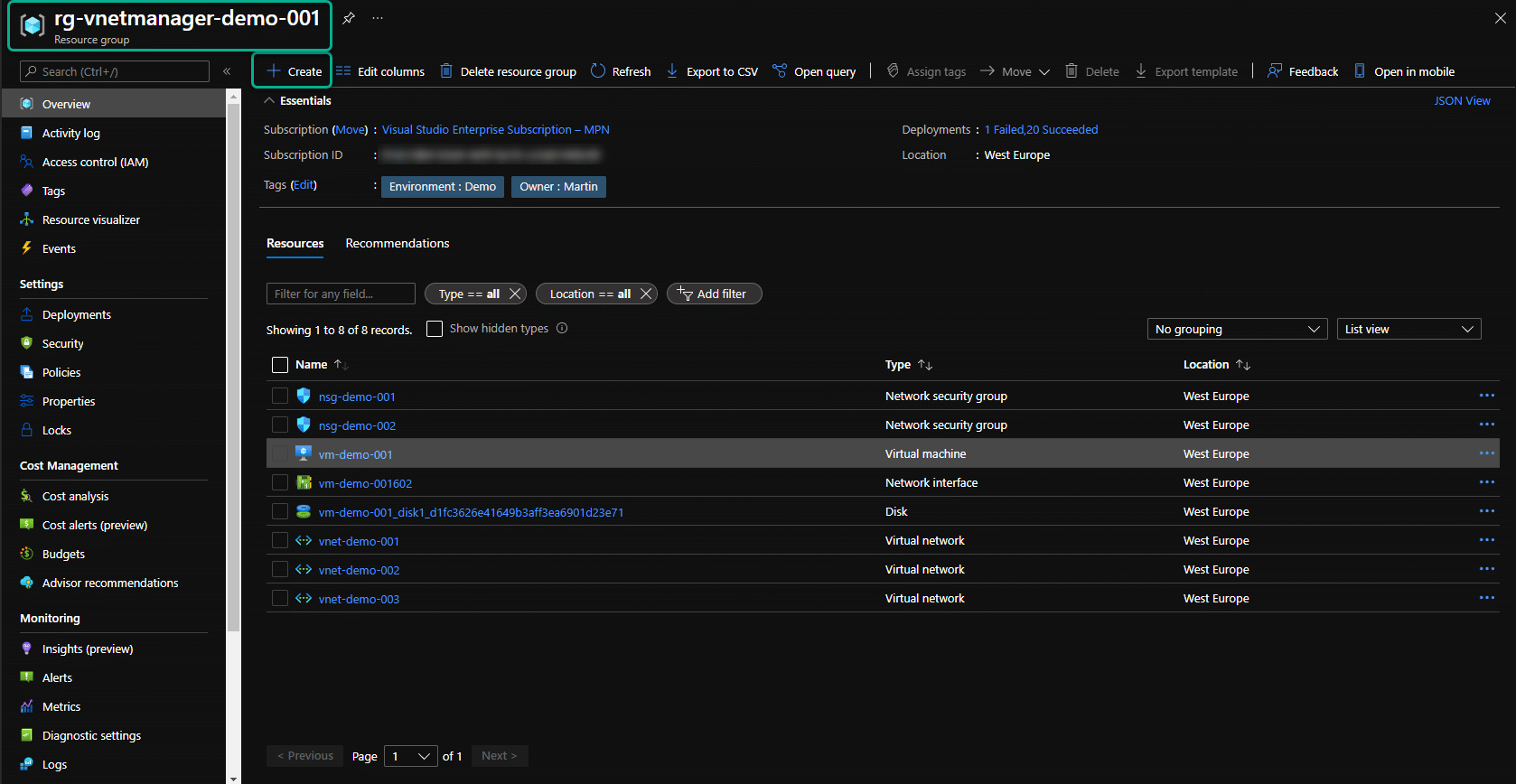The width and height of the screenshot is (1516, 784).
Task: Click the Feedback icon
Action: click(1275, 70)
